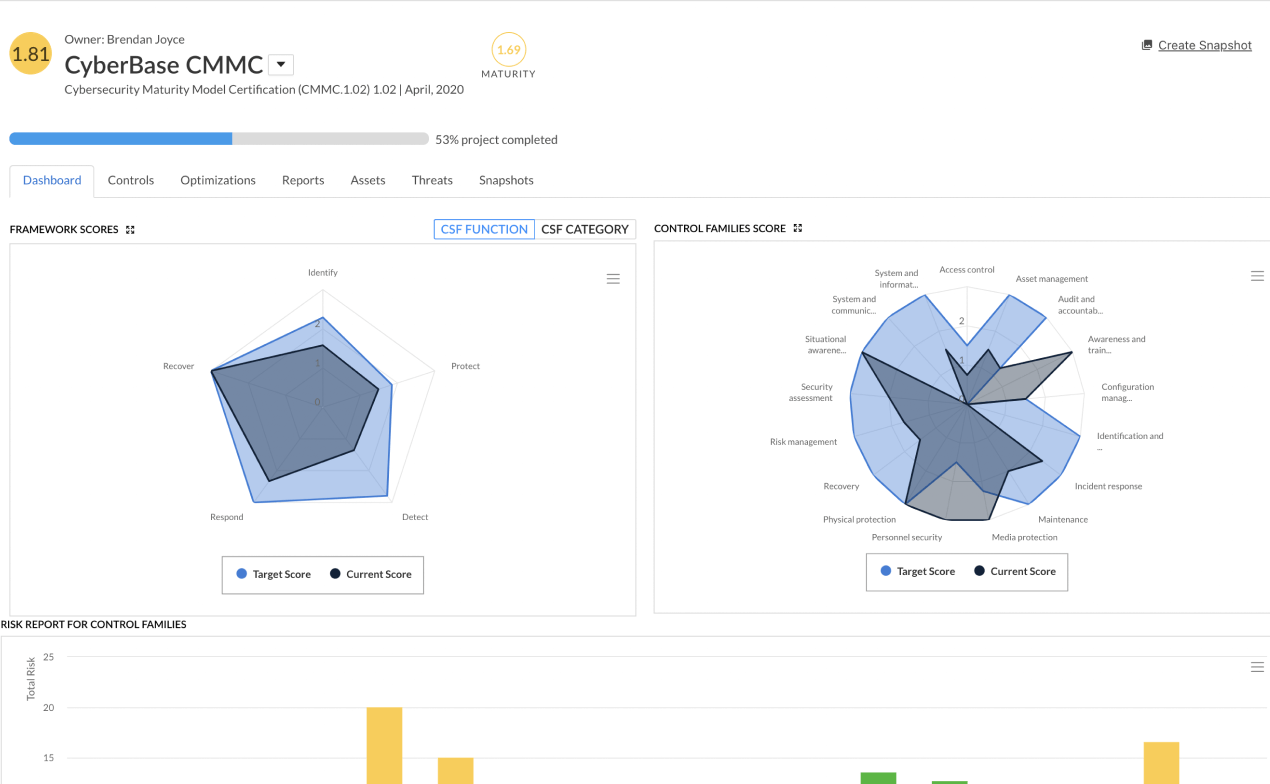
Task: Expand the Framework Scores chart fullscreen icon
Action: coord(130,229)
